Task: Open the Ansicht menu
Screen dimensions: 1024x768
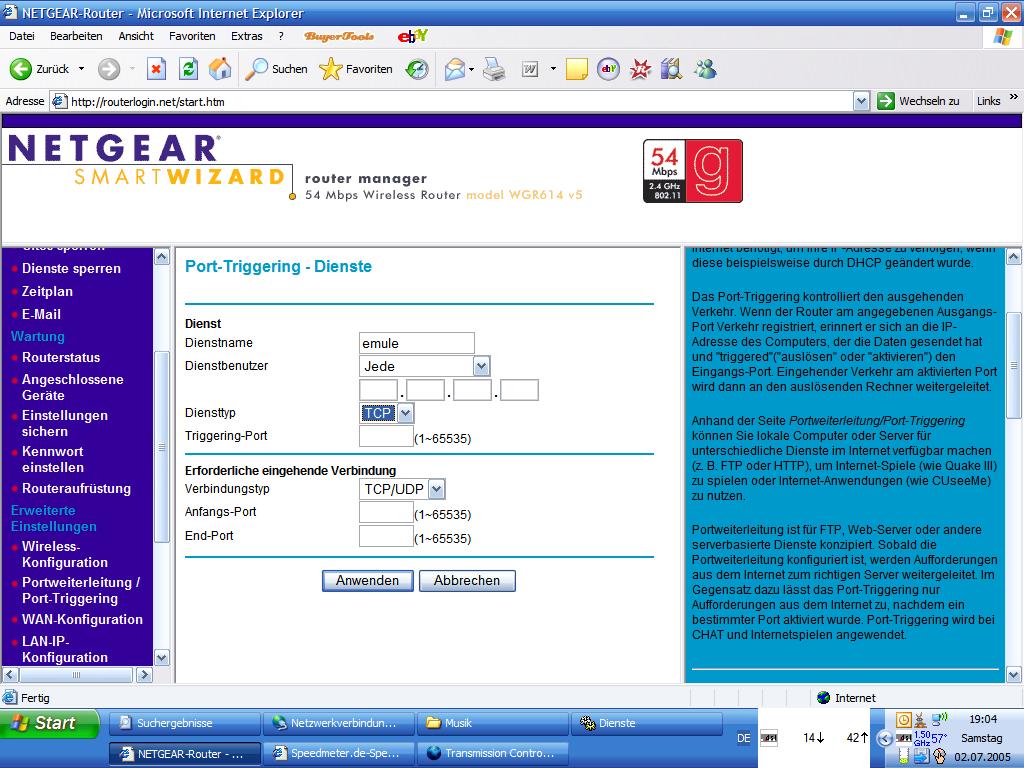Action: point(136,36)
